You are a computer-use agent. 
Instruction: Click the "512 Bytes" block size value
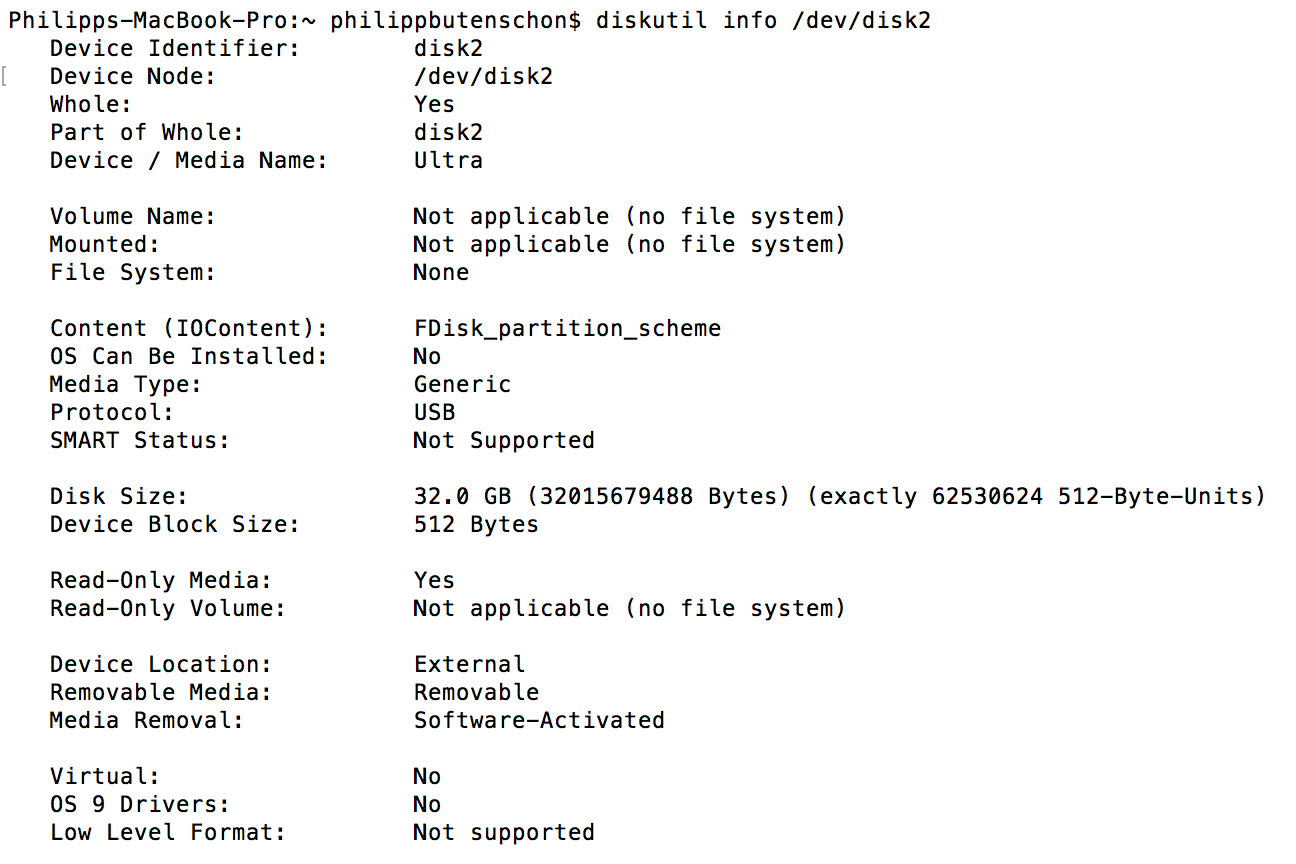click(476, 524)
